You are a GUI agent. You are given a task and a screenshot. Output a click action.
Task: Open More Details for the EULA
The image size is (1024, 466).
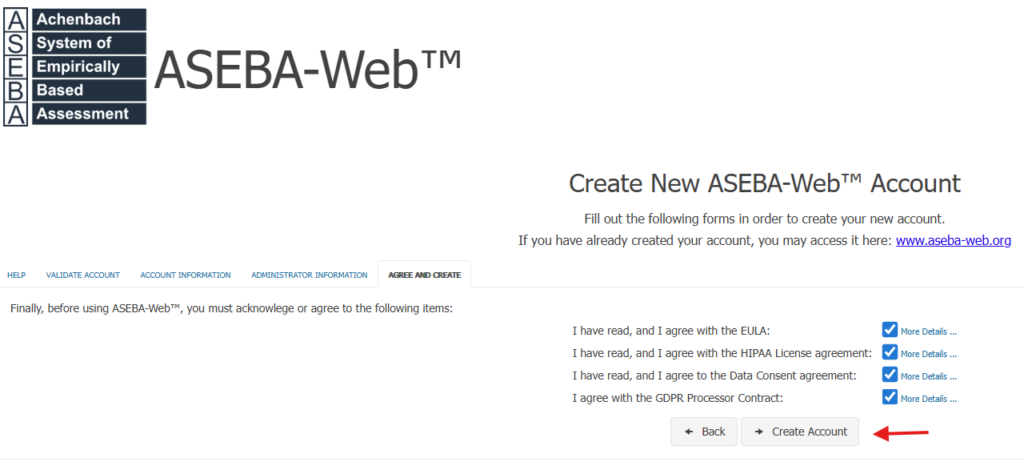click(x=928, y=331)
